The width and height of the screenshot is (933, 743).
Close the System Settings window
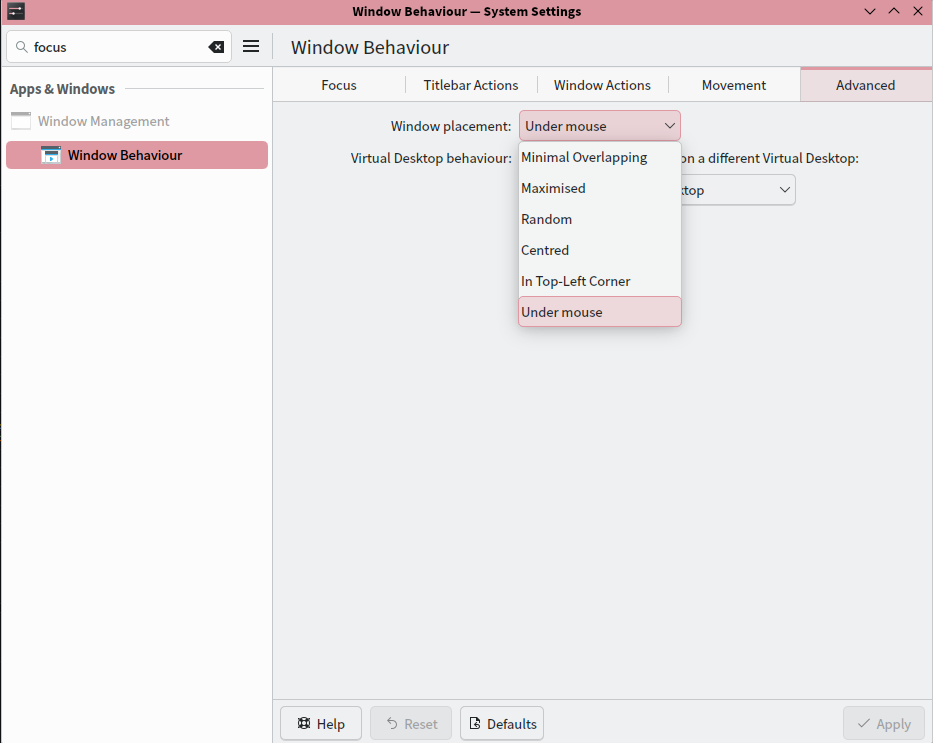click(918, 11)
